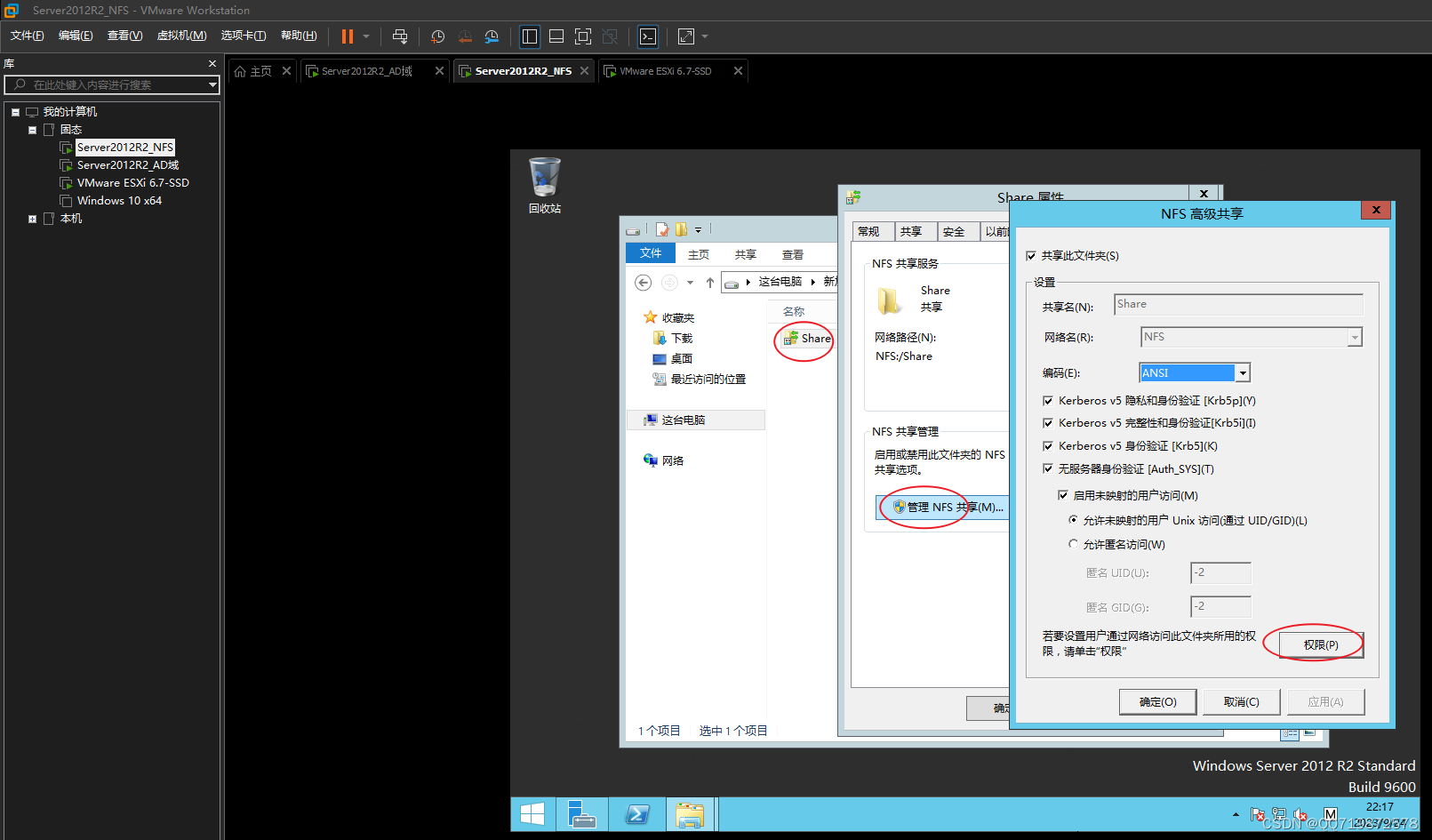This screenshot has width=1432, height=840.
Task: Select 允许匿名访问 radio button
Action: (1074, 544)
